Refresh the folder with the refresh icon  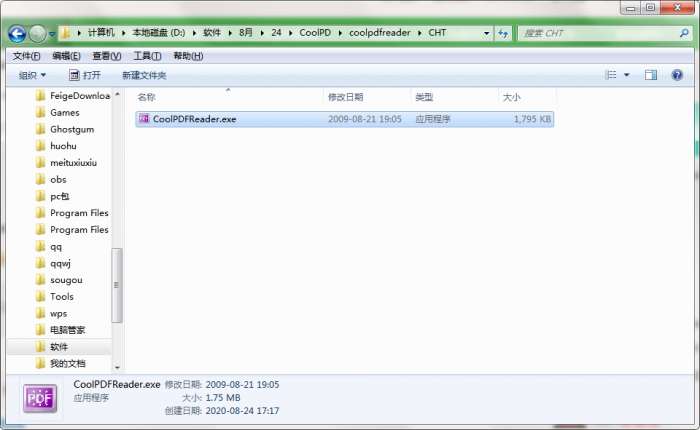click(503, 33)
